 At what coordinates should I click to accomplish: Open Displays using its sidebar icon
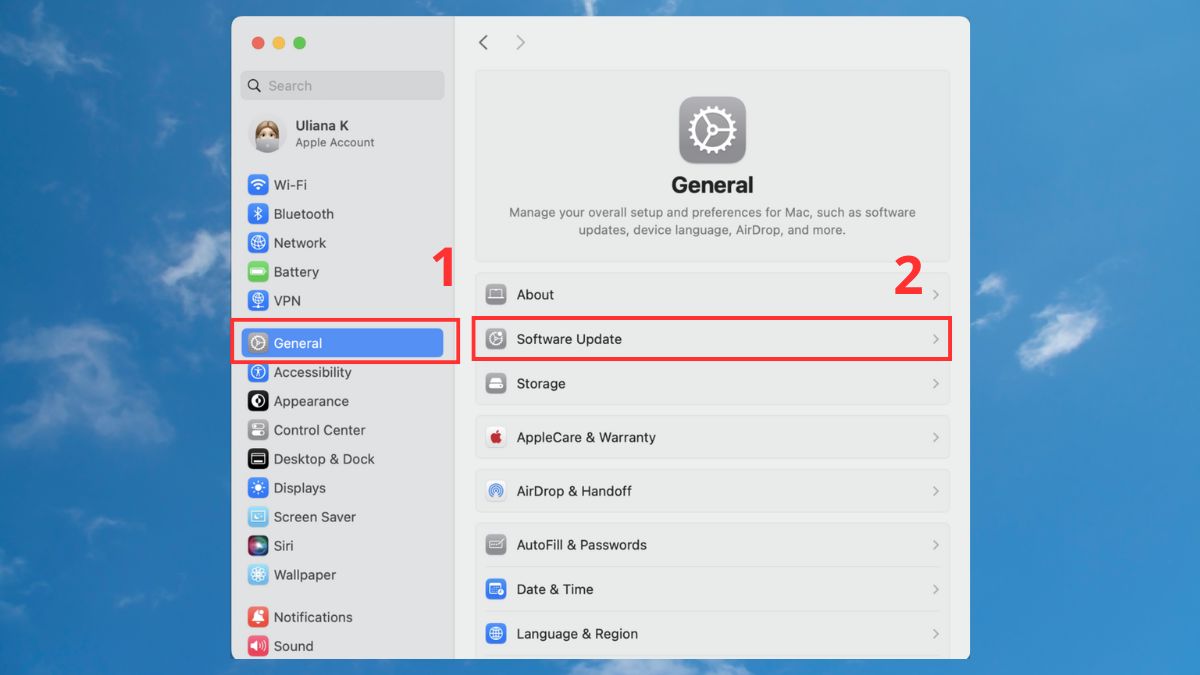pos(258,488)
